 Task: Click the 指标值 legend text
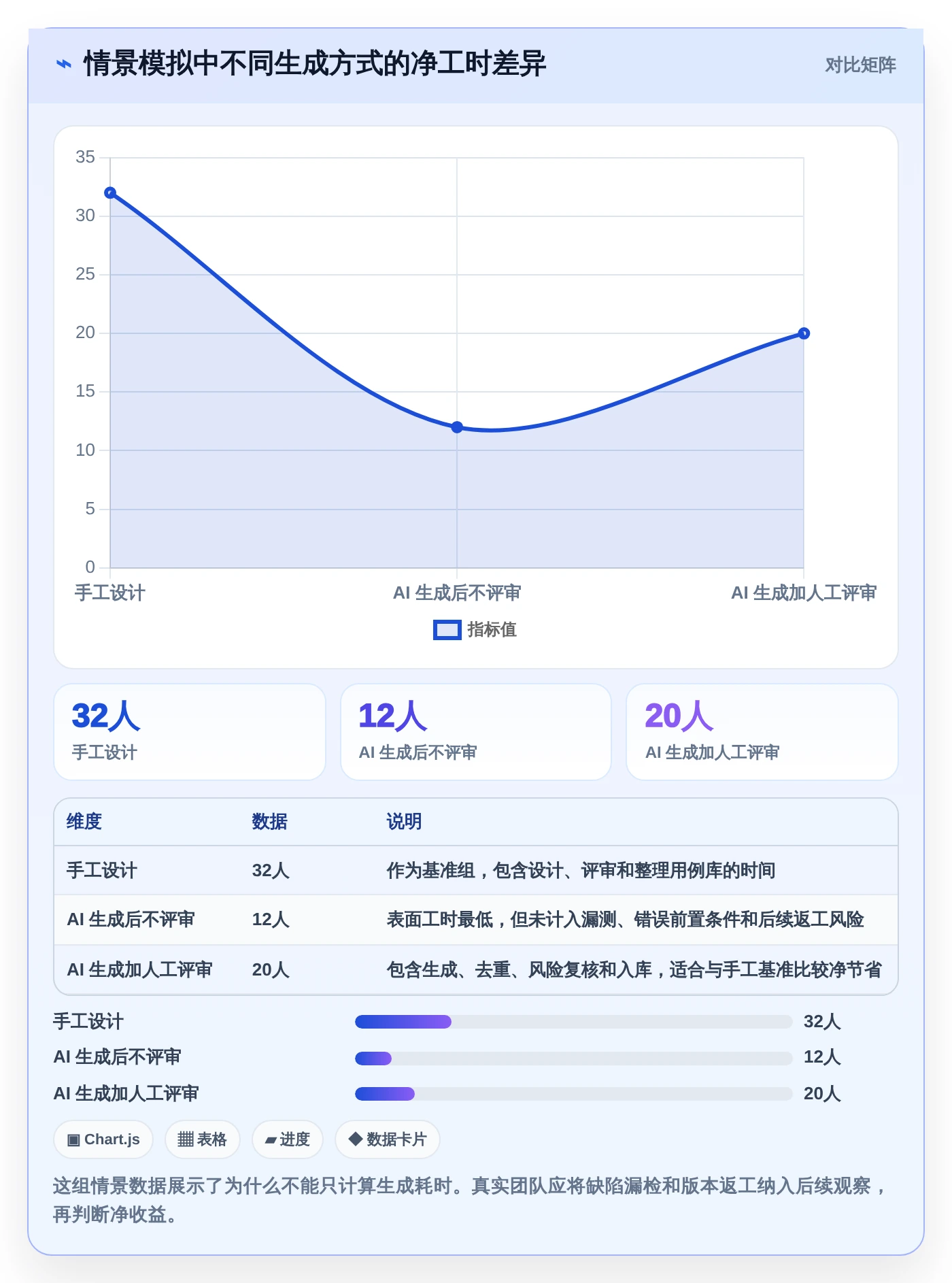[492, 630]
